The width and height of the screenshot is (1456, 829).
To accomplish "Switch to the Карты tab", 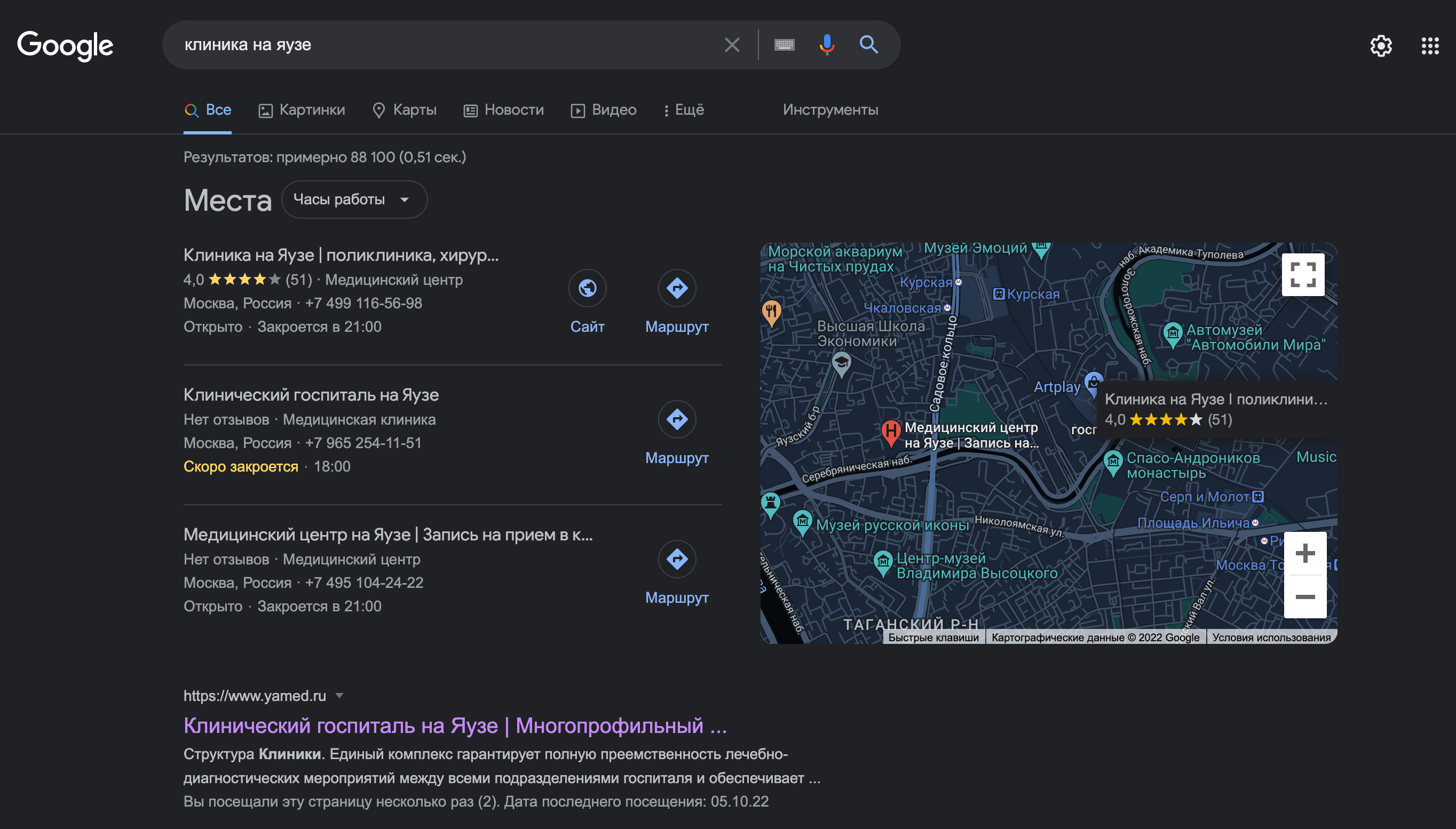I will pyautogui.click(x=405, y=110).
